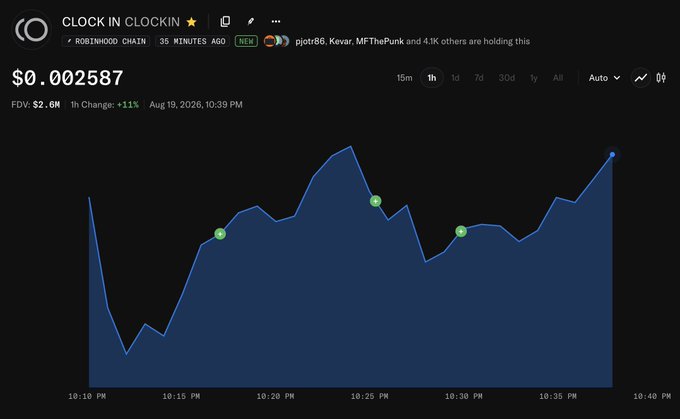Click the 10:40 PM axis label
Viewport: 680px width, 419px height.
click(x=652, y=396)
